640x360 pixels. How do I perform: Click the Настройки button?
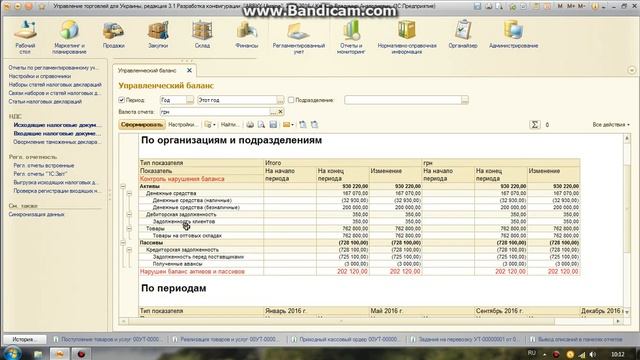(x=183, y=124)
